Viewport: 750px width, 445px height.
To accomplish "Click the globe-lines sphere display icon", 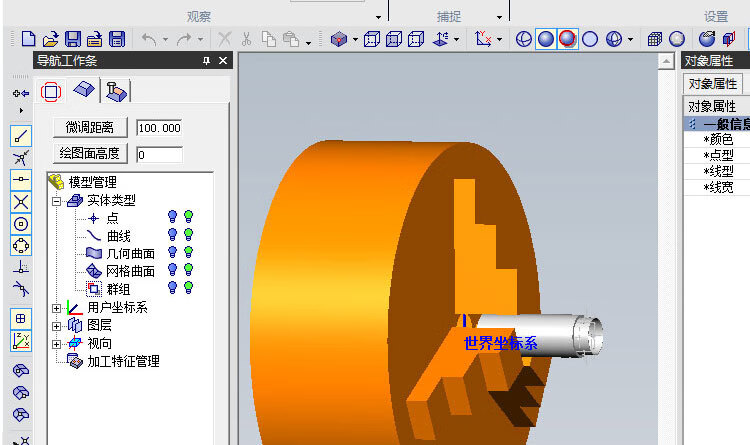I will point(614,39).
